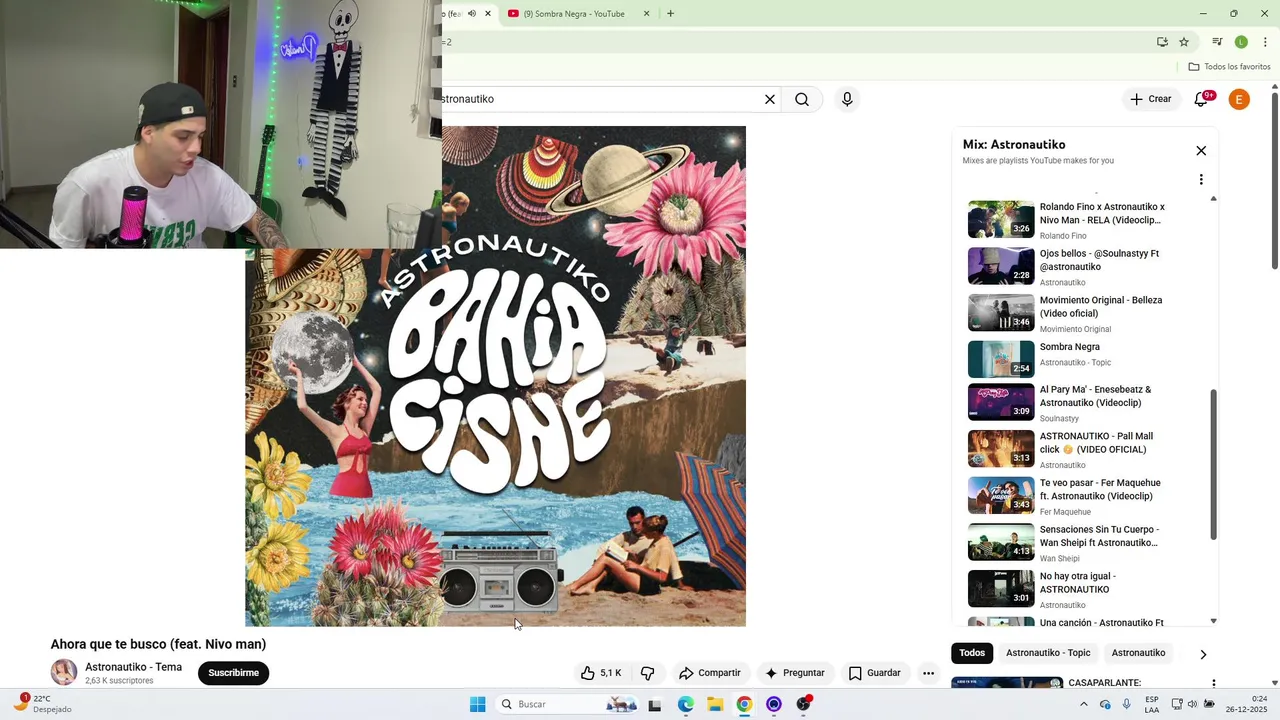Select the Todos filter chip
The height and width of the screenshot is (720, 1280).
click(972, 653)
